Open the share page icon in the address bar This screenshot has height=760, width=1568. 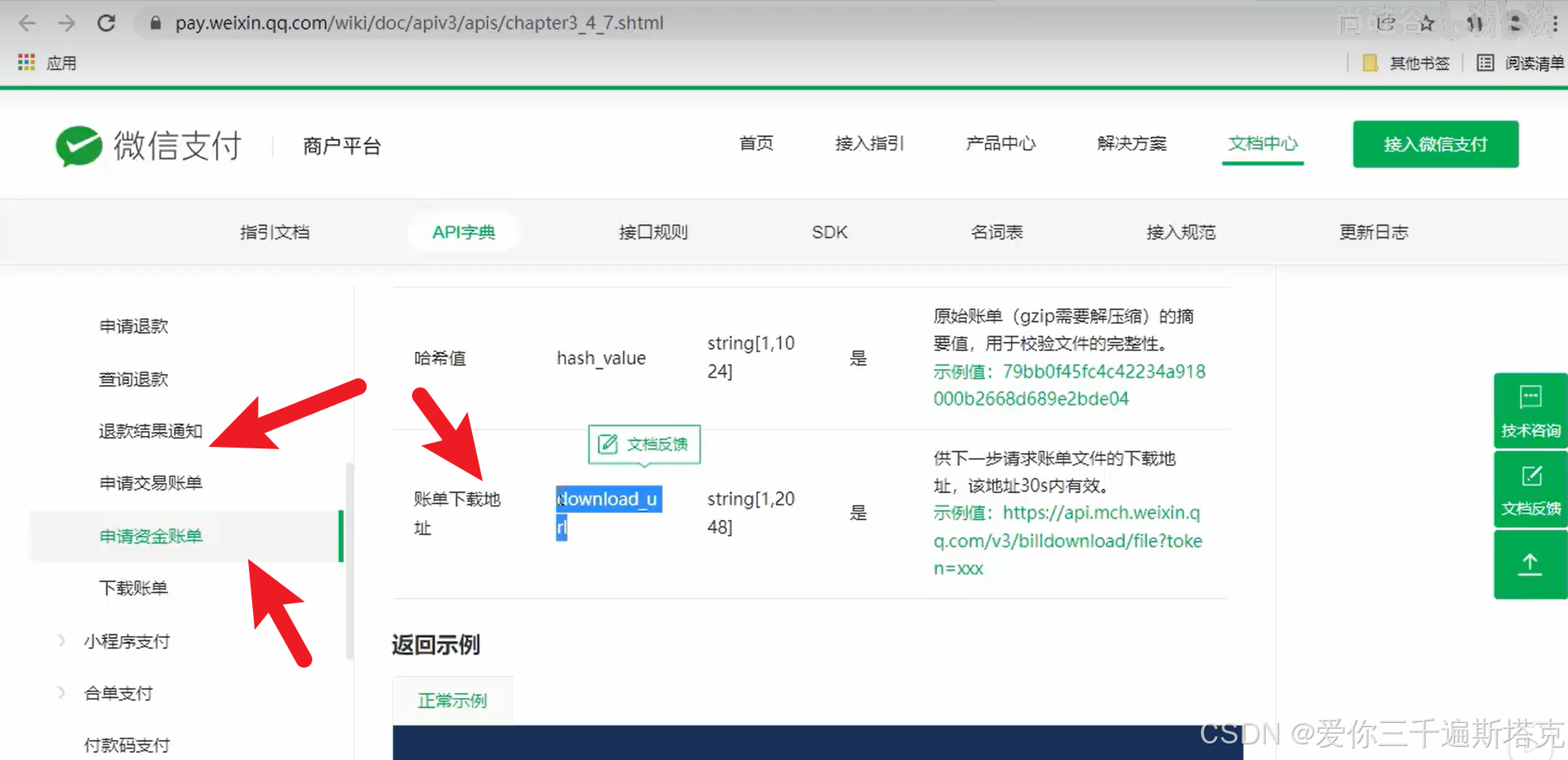click(x=1387, y=23)
